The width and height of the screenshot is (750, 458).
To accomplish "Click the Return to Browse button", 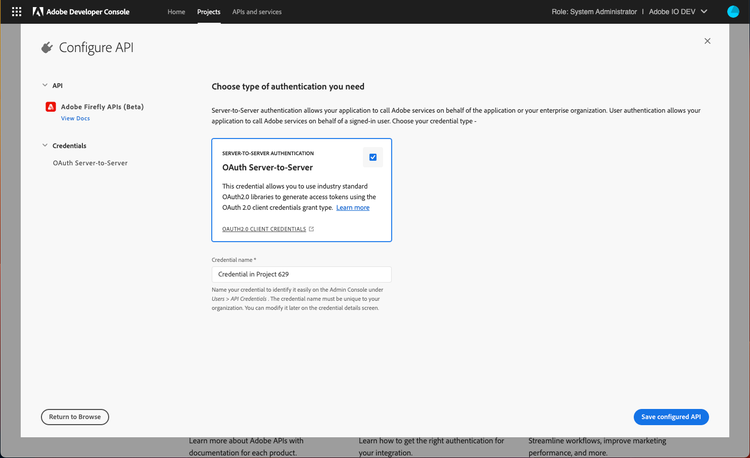I will [x=75, y=417].
